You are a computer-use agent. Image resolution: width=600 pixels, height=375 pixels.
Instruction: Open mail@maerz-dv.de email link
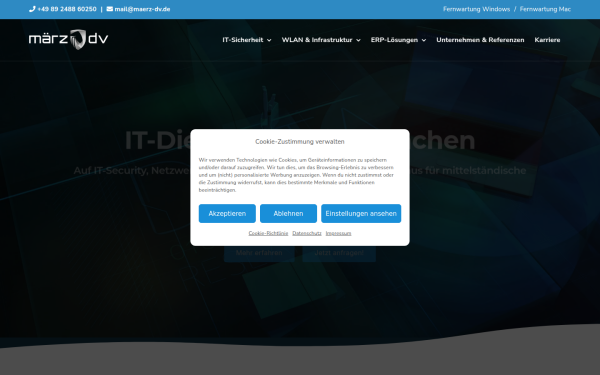coord(142,9)
